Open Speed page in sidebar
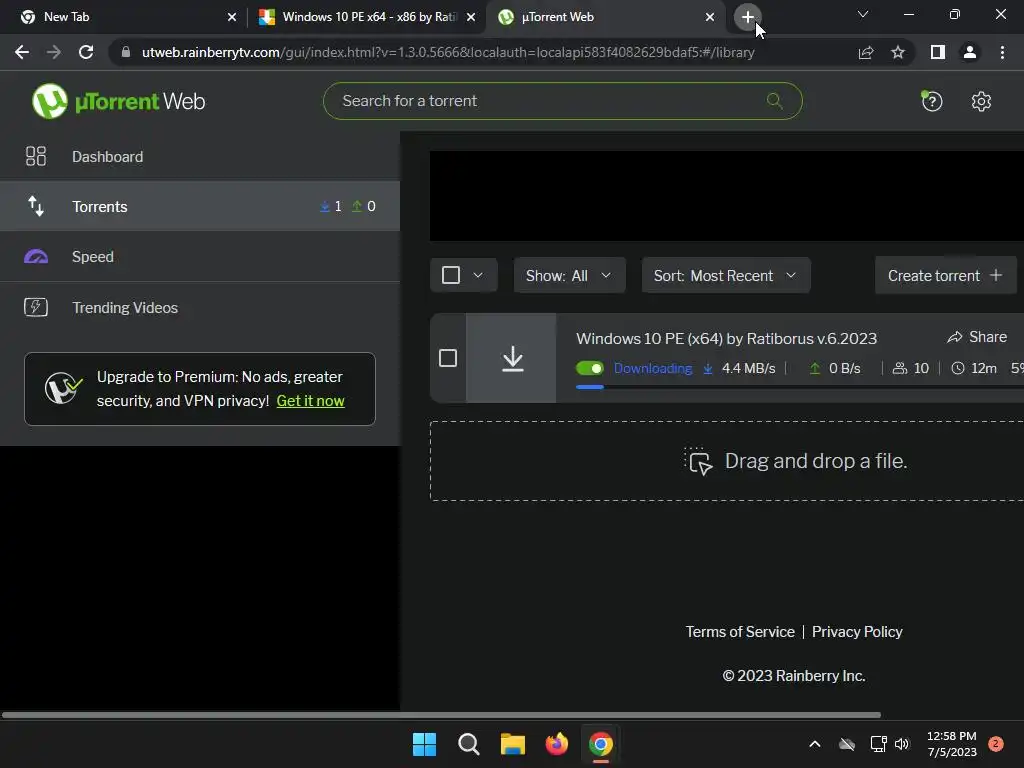1024x768 pixels. pyautogui.click(x=200, y=257)
